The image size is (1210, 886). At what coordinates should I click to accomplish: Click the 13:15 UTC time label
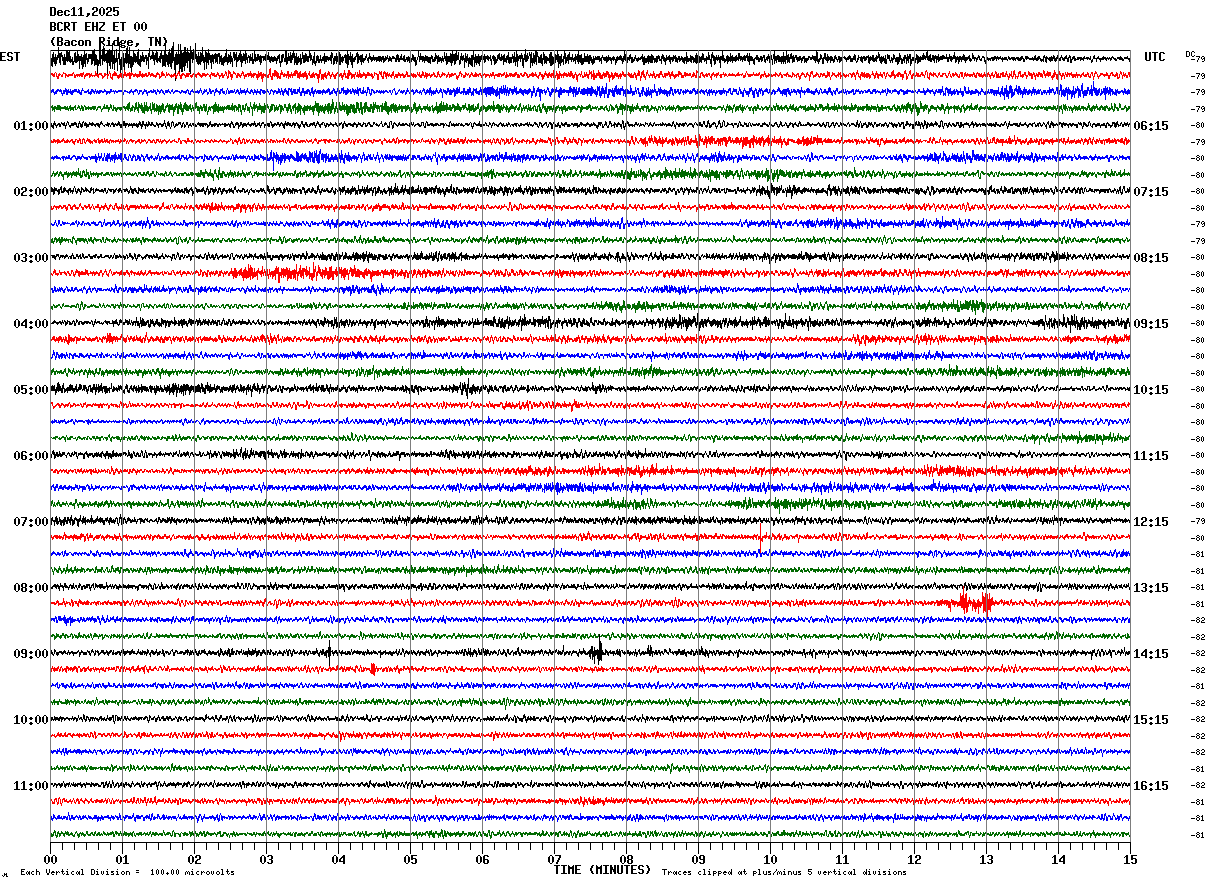(1151, 588)
